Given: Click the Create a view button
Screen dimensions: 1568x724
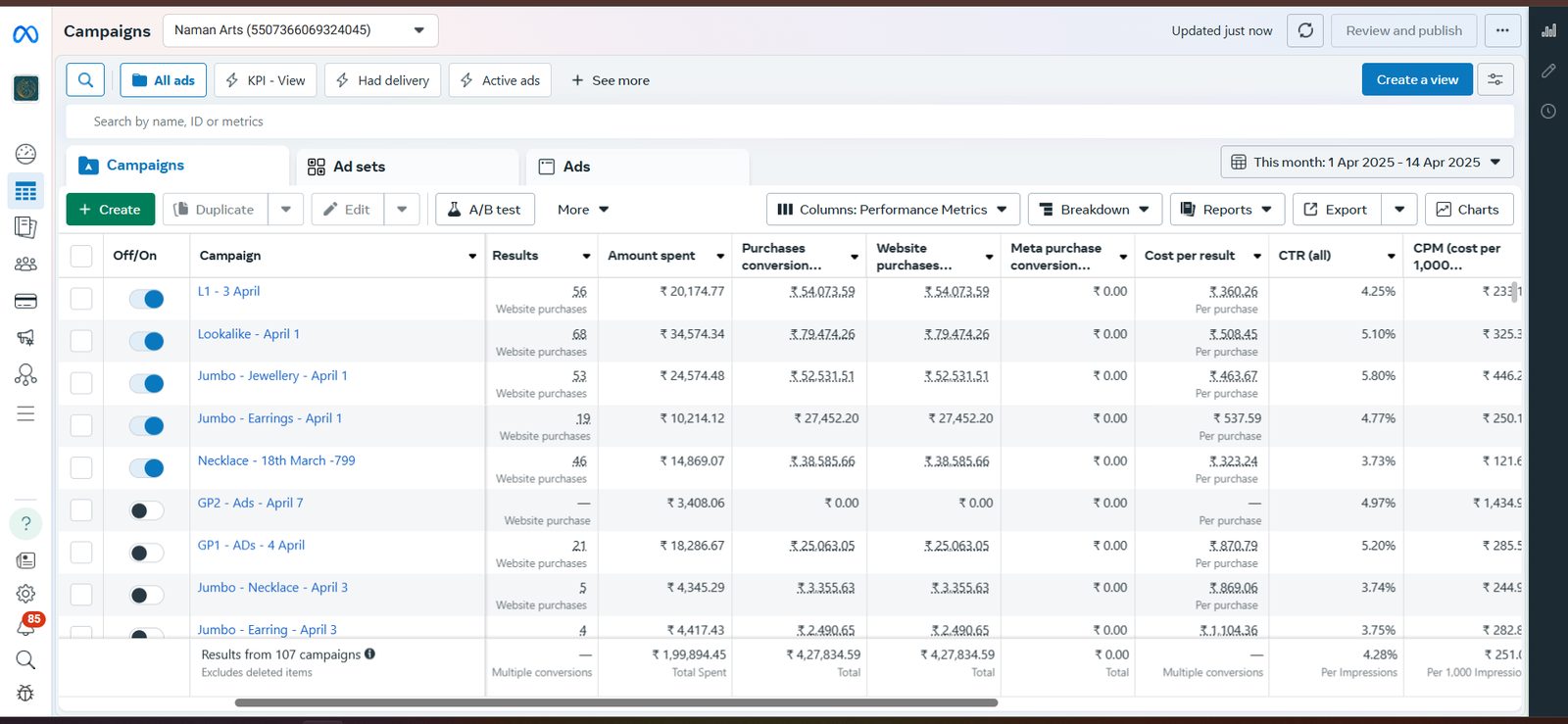Looking at the screenshot, I should coord(1417,79).
